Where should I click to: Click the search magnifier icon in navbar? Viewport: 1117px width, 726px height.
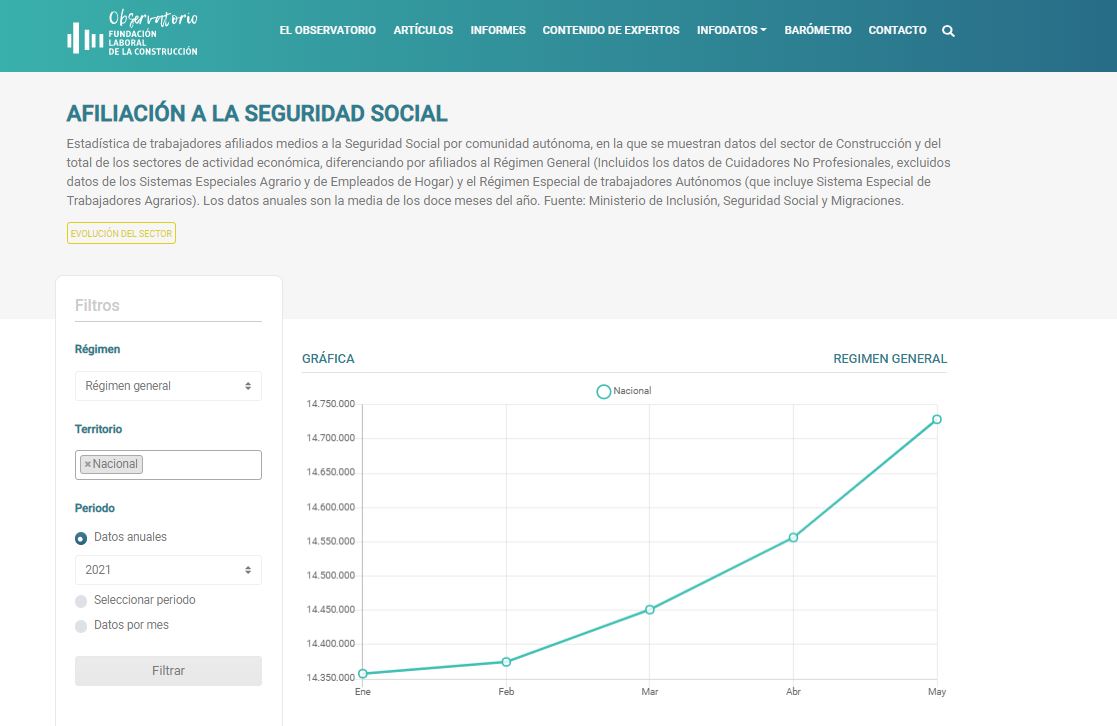[948, 31]
